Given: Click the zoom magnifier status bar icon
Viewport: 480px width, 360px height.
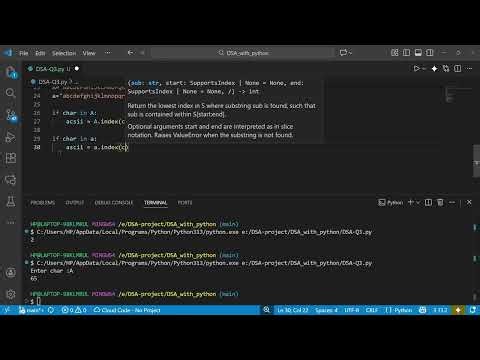Looking at the screenshot, I should 266,310.
